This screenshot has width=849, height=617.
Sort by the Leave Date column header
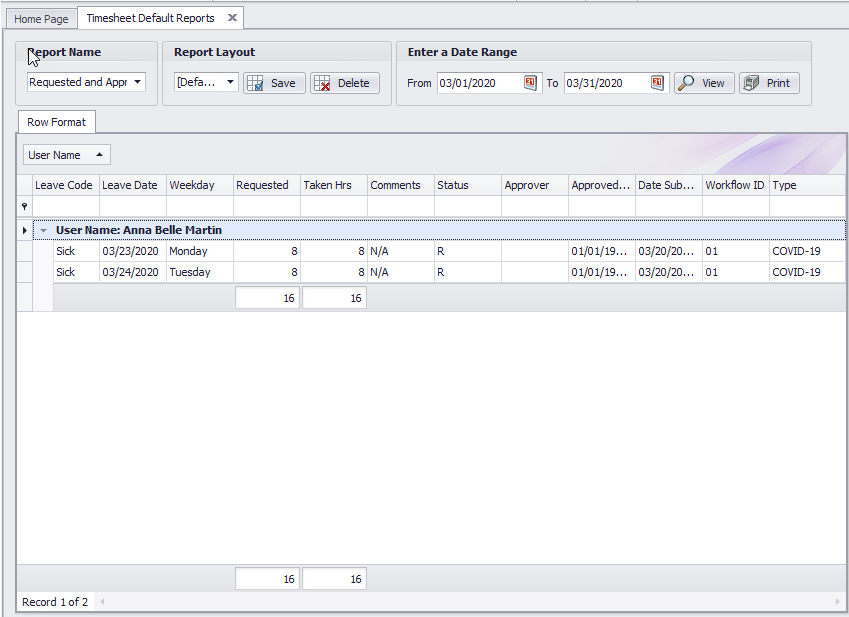point(130,185)
